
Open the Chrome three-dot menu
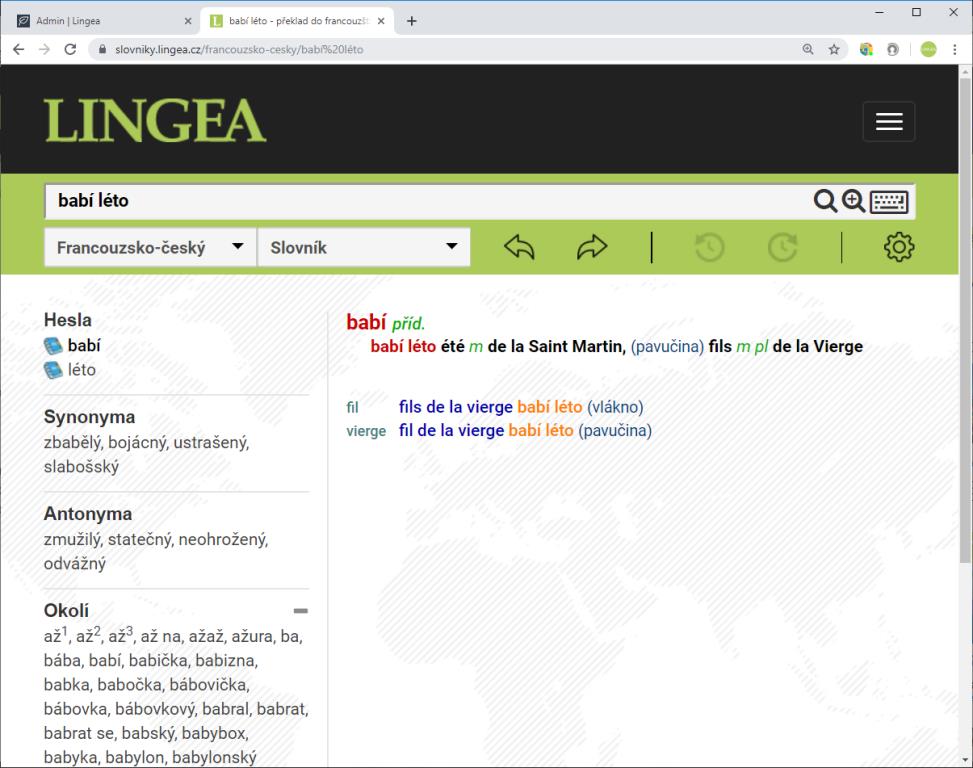tap(954, 50)
